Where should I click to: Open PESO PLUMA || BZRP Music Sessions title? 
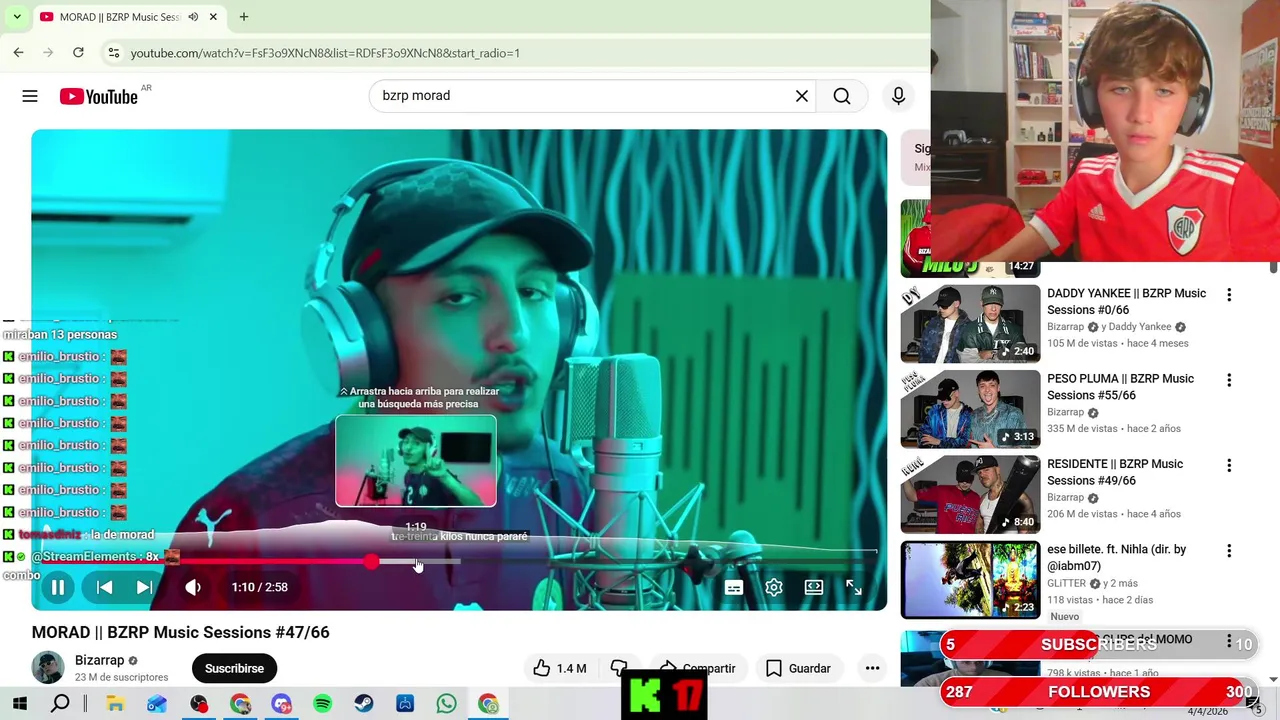tap(1120, 387)
